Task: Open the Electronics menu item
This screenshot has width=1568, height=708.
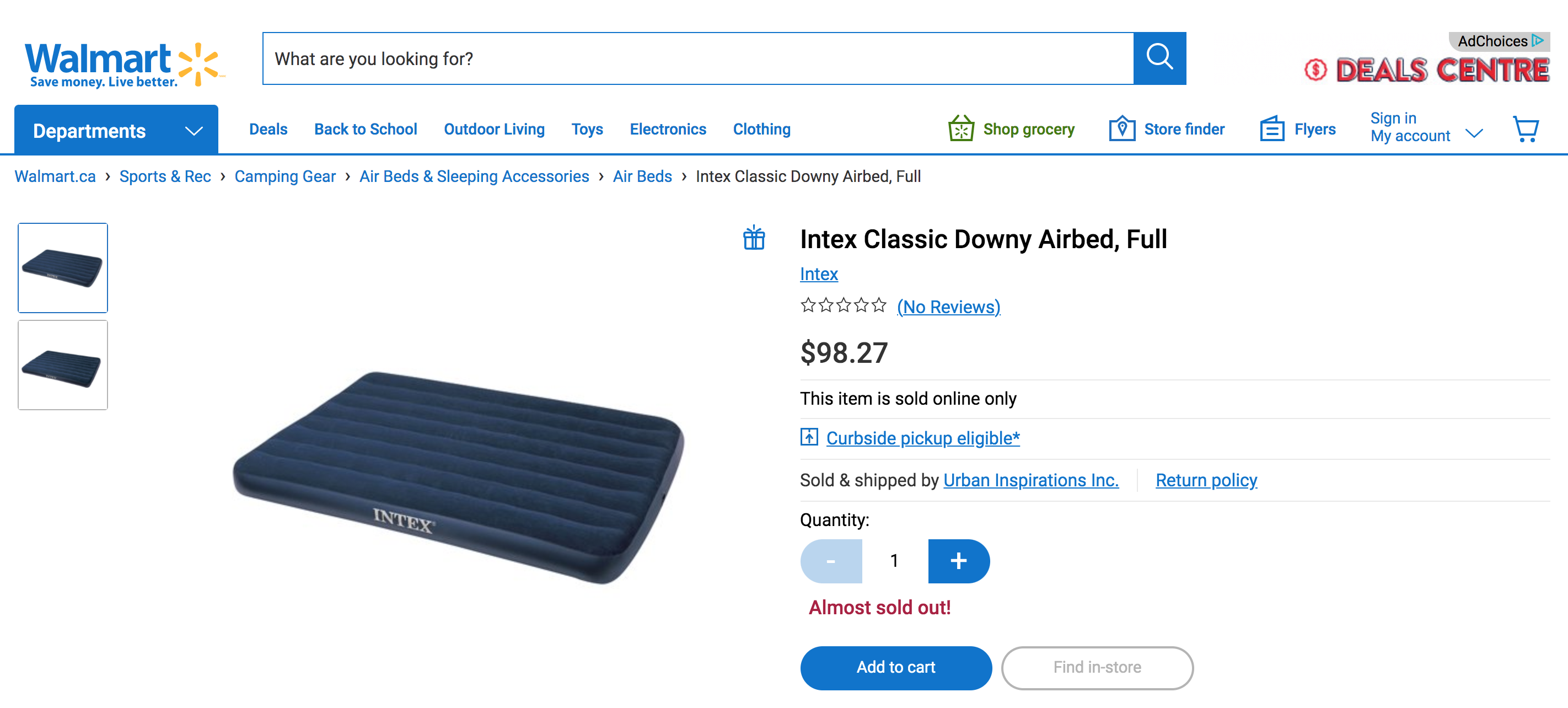Action: [x=668, y=129]
